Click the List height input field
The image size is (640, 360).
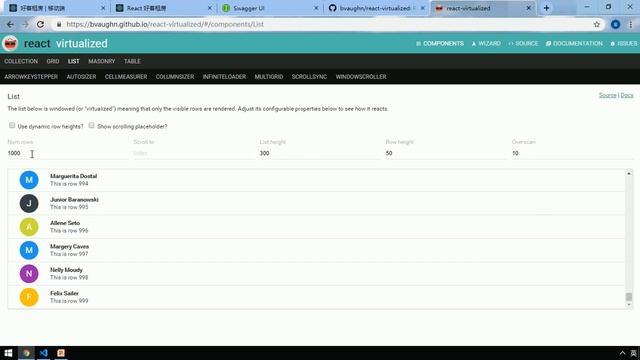(320, 153)
